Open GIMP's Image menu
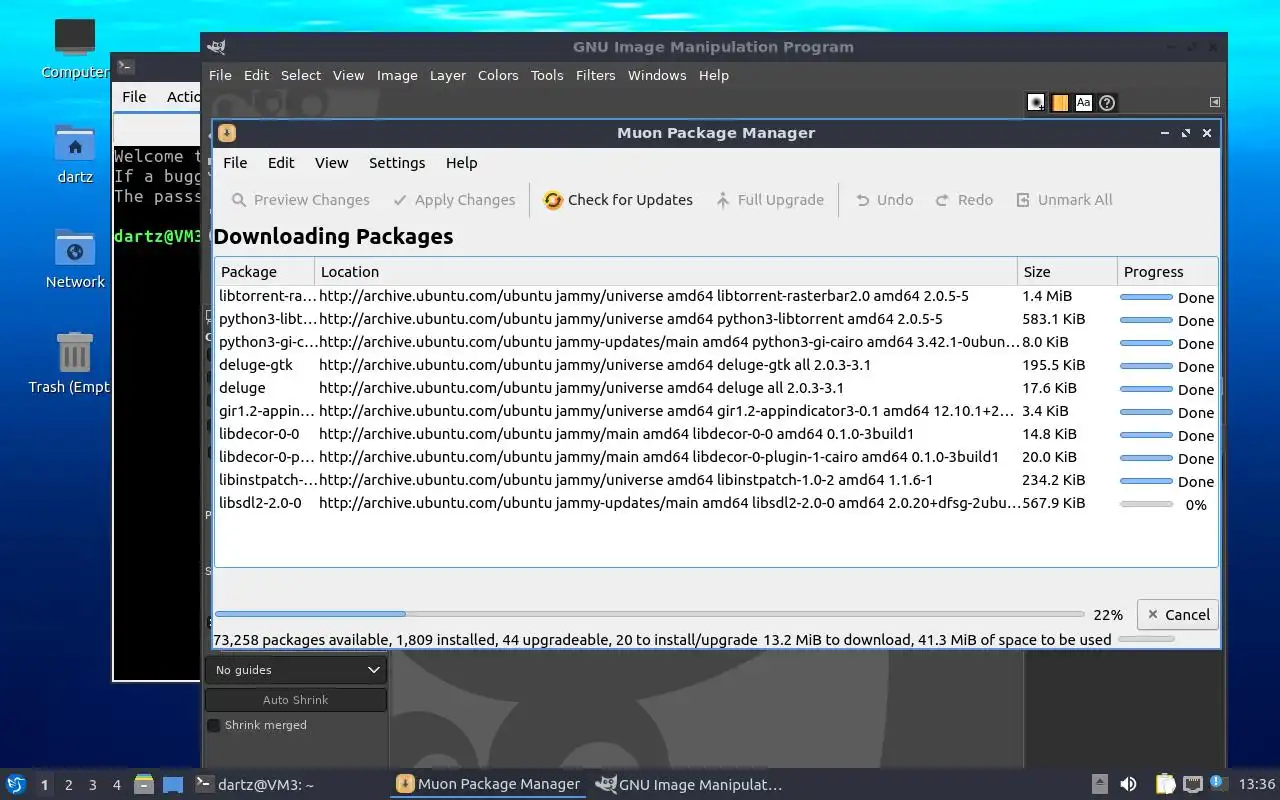1280x800 pixels. pos(397,75)
